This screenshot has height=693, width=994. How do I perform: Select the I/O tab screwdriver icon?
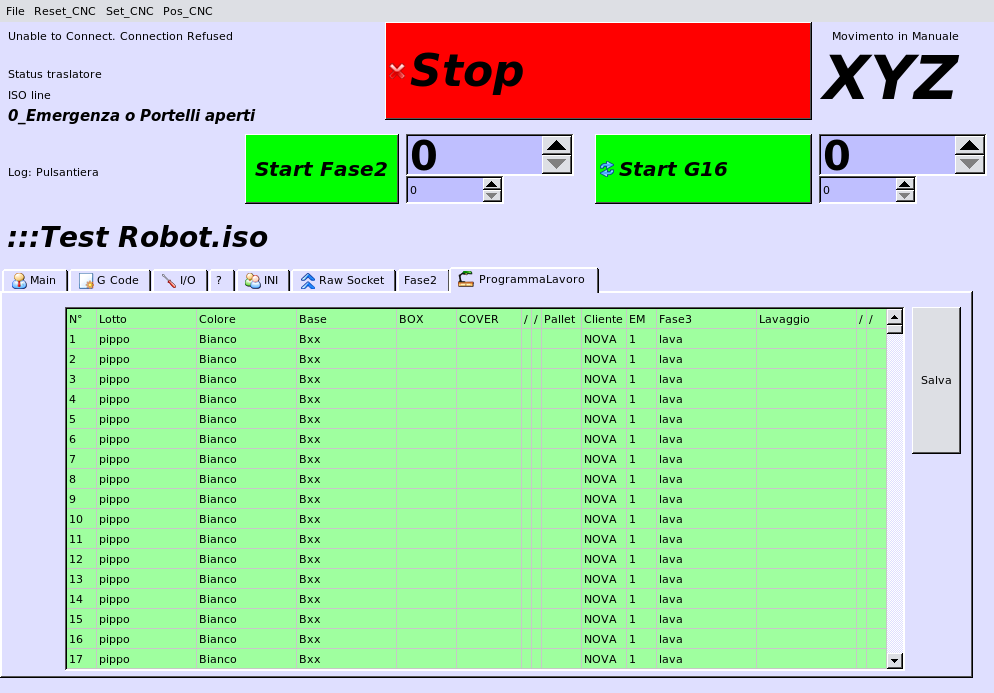168,281
